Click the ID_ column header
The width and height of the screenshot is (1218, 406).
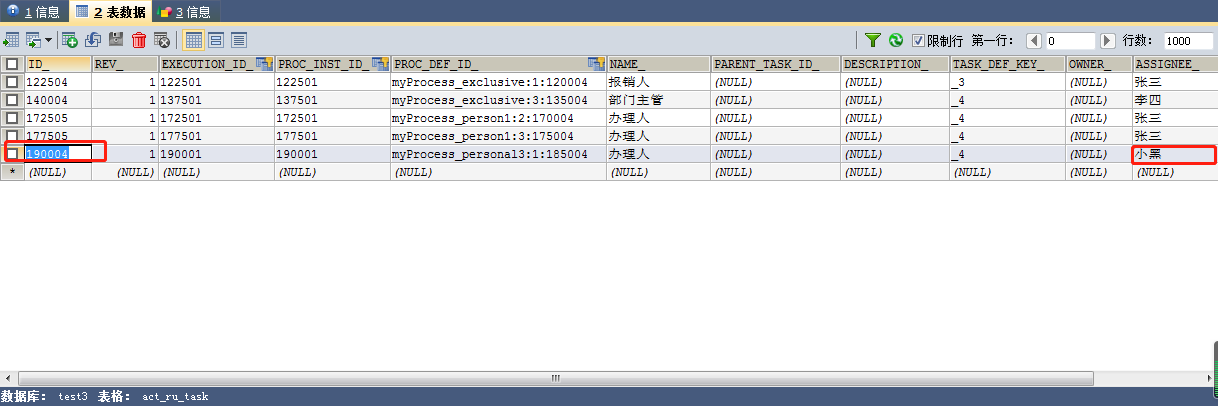click(x=57, y=64)
